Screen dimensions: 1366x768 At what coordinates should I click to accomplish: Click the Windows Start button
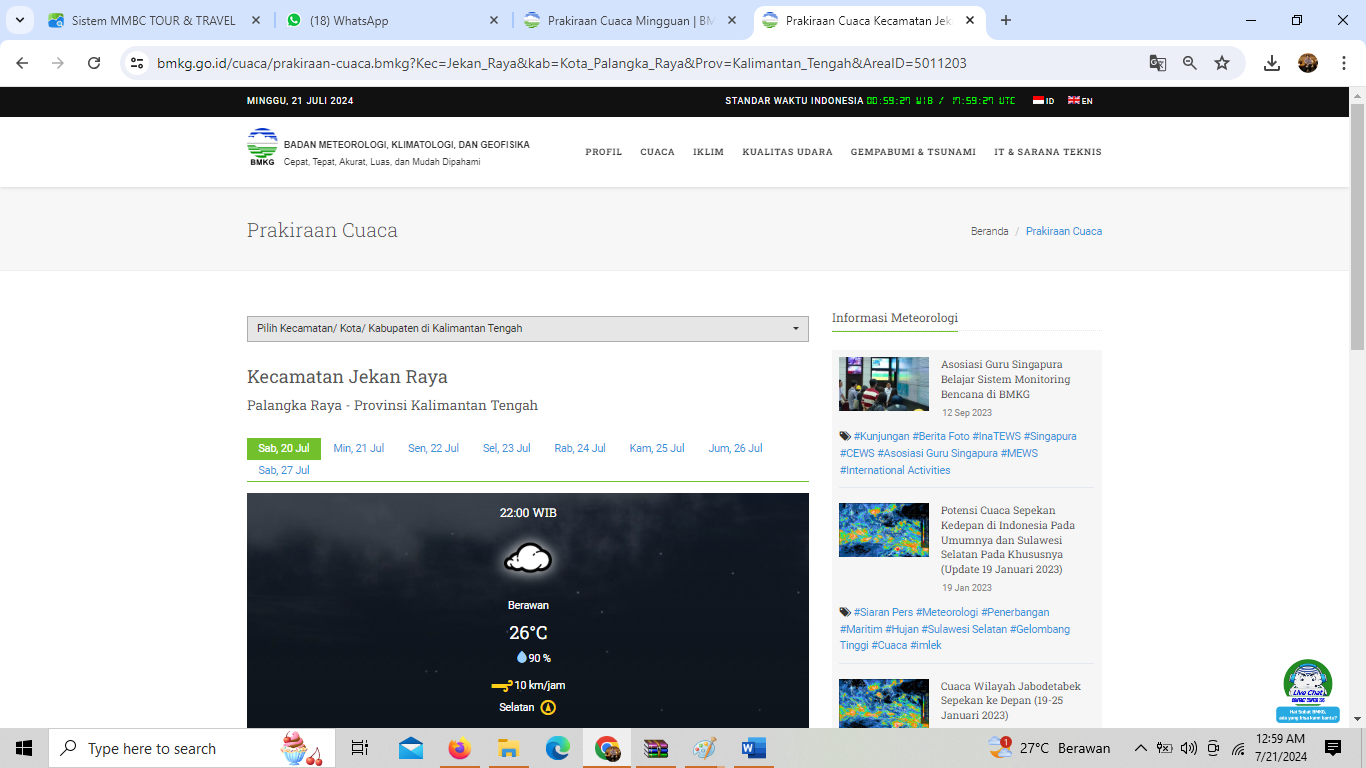[24, 748]
